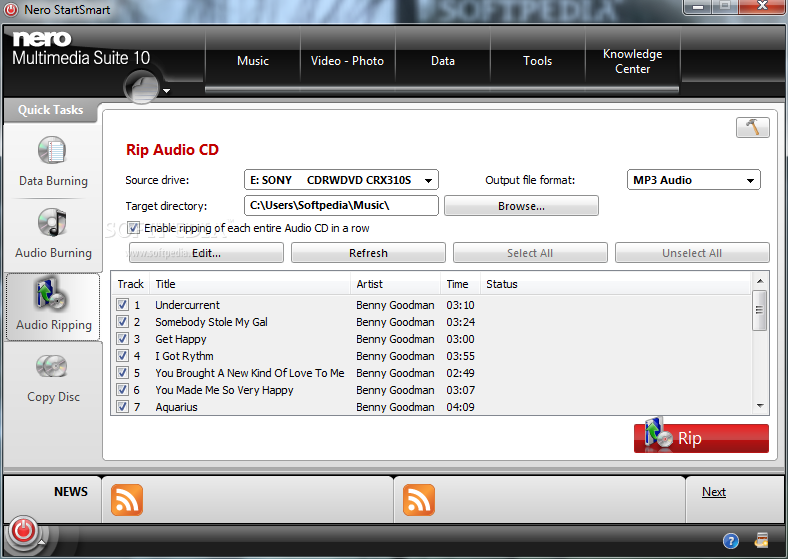The image size is (788, 559).
Task: Click the round application launcher orb
Action: tap(142, 86)
